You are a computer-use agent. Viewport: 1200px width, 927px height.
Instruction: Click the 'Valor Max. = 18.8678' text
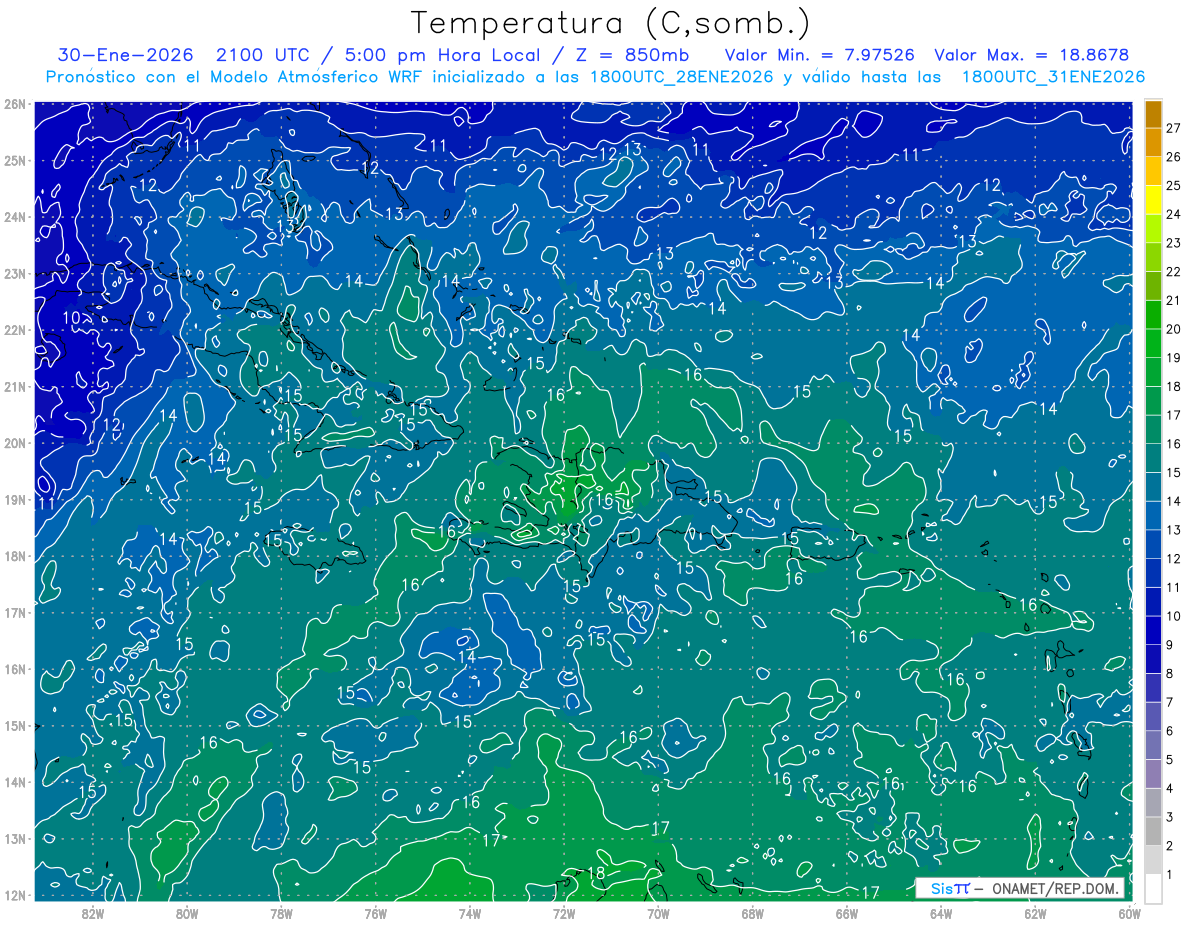coord(1032,55)
